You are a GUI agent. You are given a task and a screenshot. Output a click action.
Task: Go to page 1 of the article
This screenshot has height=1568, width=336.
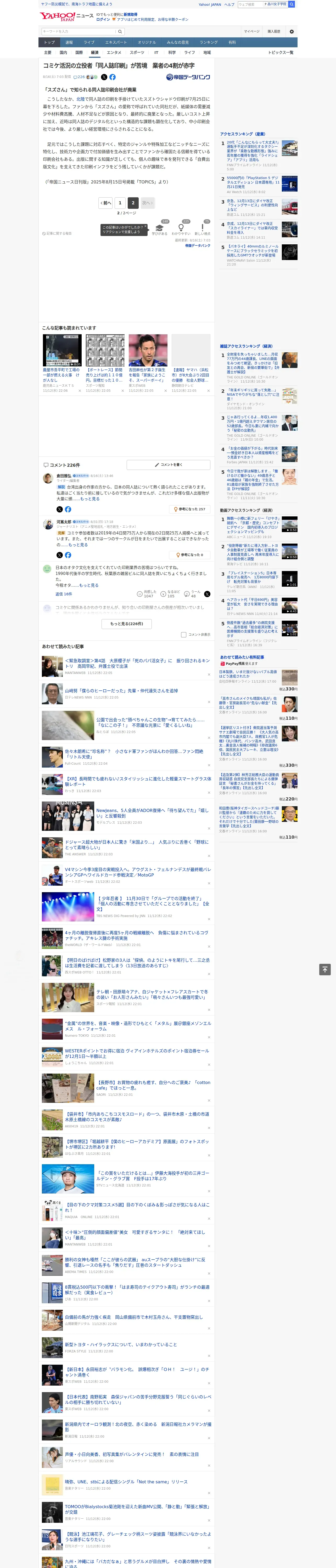coord(120,203)
